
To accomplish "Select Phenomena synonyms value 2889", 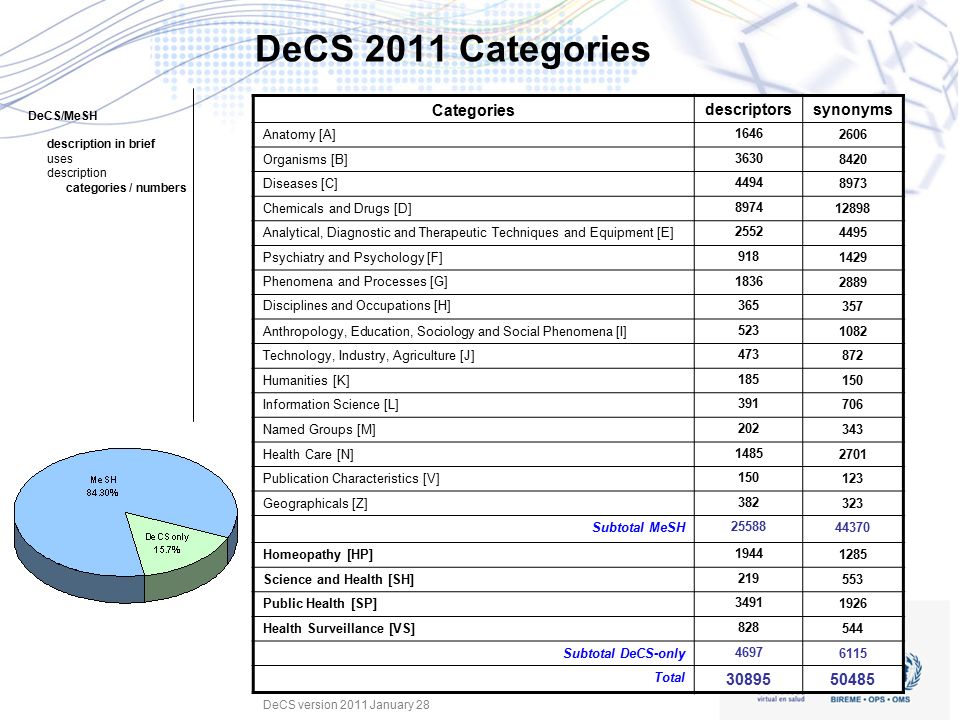I will 852,282.
